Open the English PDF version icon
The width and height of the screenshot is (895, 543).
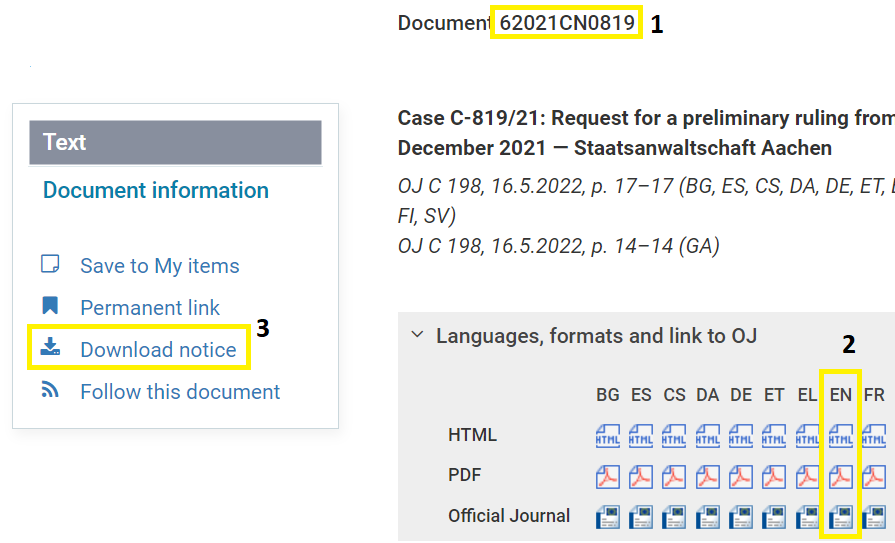click(840, 476)
